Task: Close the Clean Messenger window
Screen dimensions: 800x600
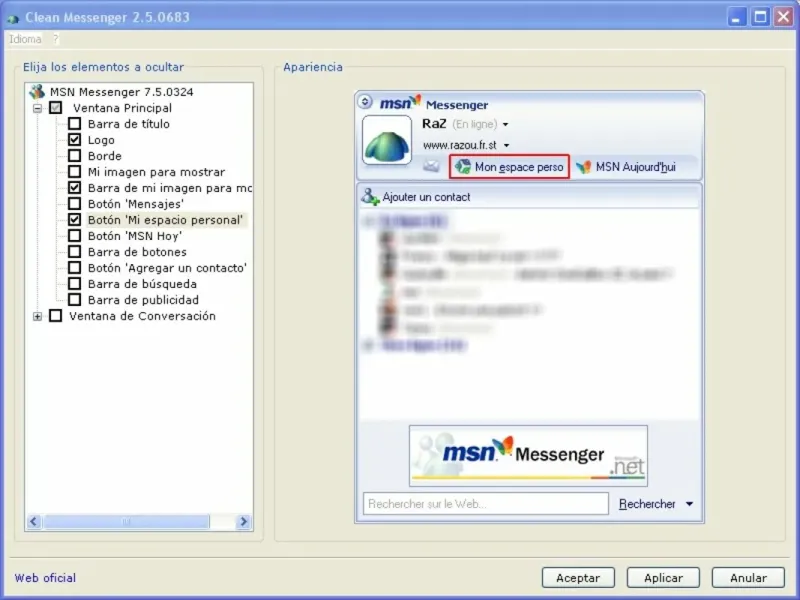Action: click(784, 17)
